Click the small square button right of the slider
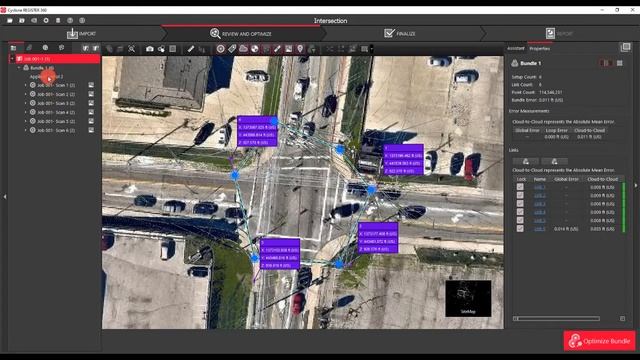This screenshot has width=640, height=360. (x=622, y=318)
